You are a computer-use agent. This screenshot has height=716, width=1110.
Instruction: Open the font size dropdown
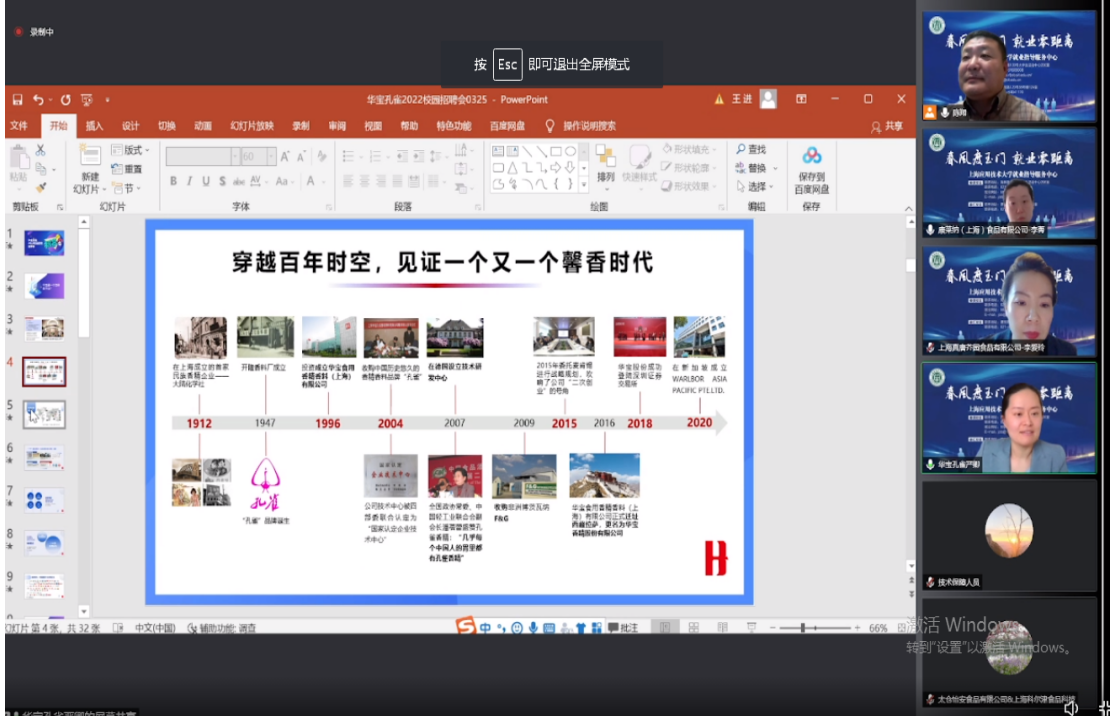[271, 157]
